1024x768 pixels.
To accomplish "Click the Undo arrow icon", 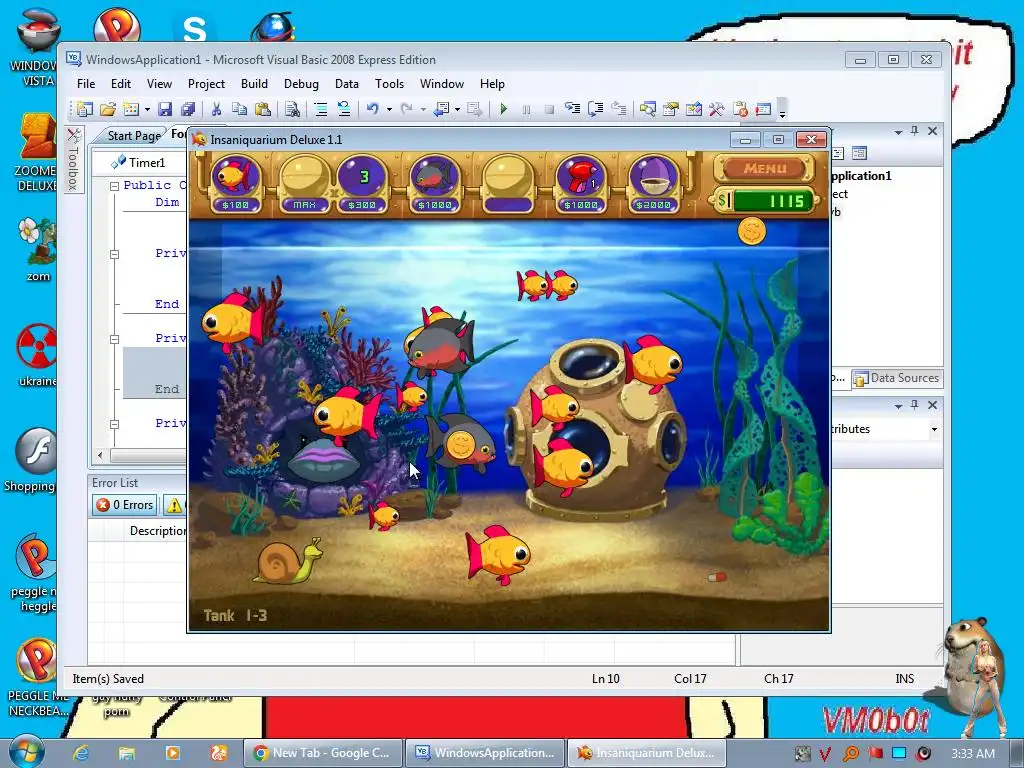I will pos(373,109).
